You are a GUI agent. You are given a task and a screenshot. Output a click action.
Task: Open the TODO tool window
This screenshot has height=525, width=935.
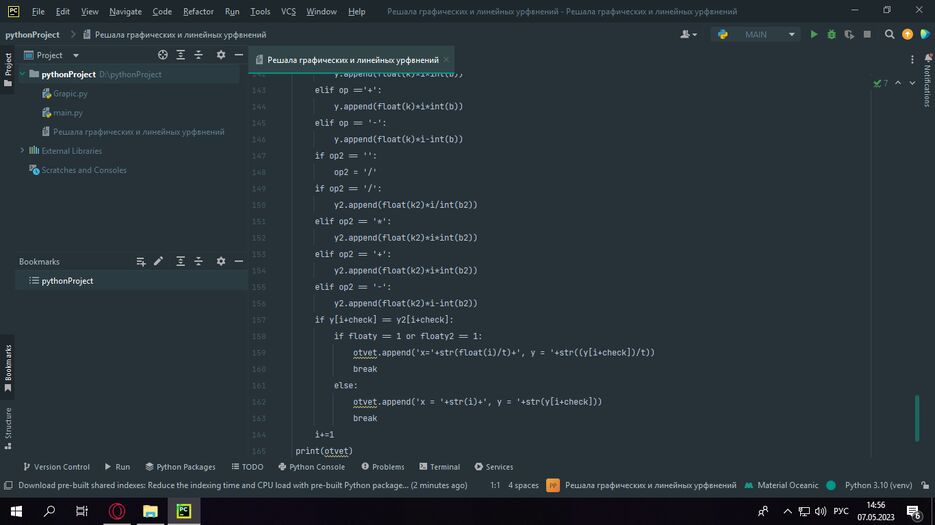point(247,467)
